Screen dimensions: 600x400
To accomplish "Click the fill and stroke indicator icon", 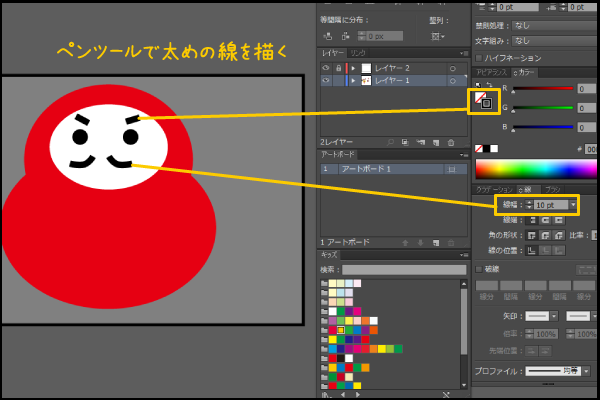I will pos(484,99).
